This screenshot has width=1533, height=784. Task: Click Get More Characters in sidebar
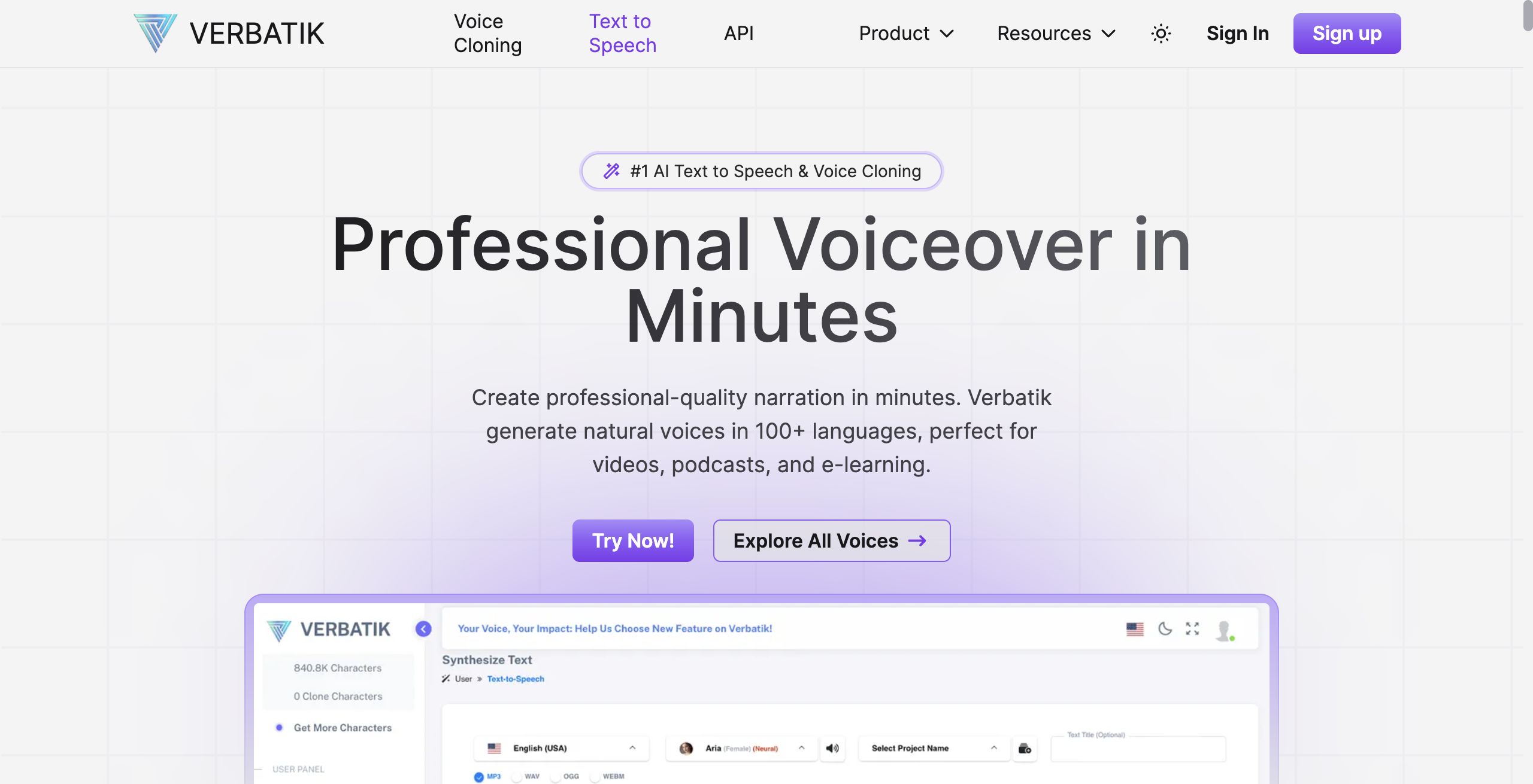pyautogui.click(x=343, y=728)
